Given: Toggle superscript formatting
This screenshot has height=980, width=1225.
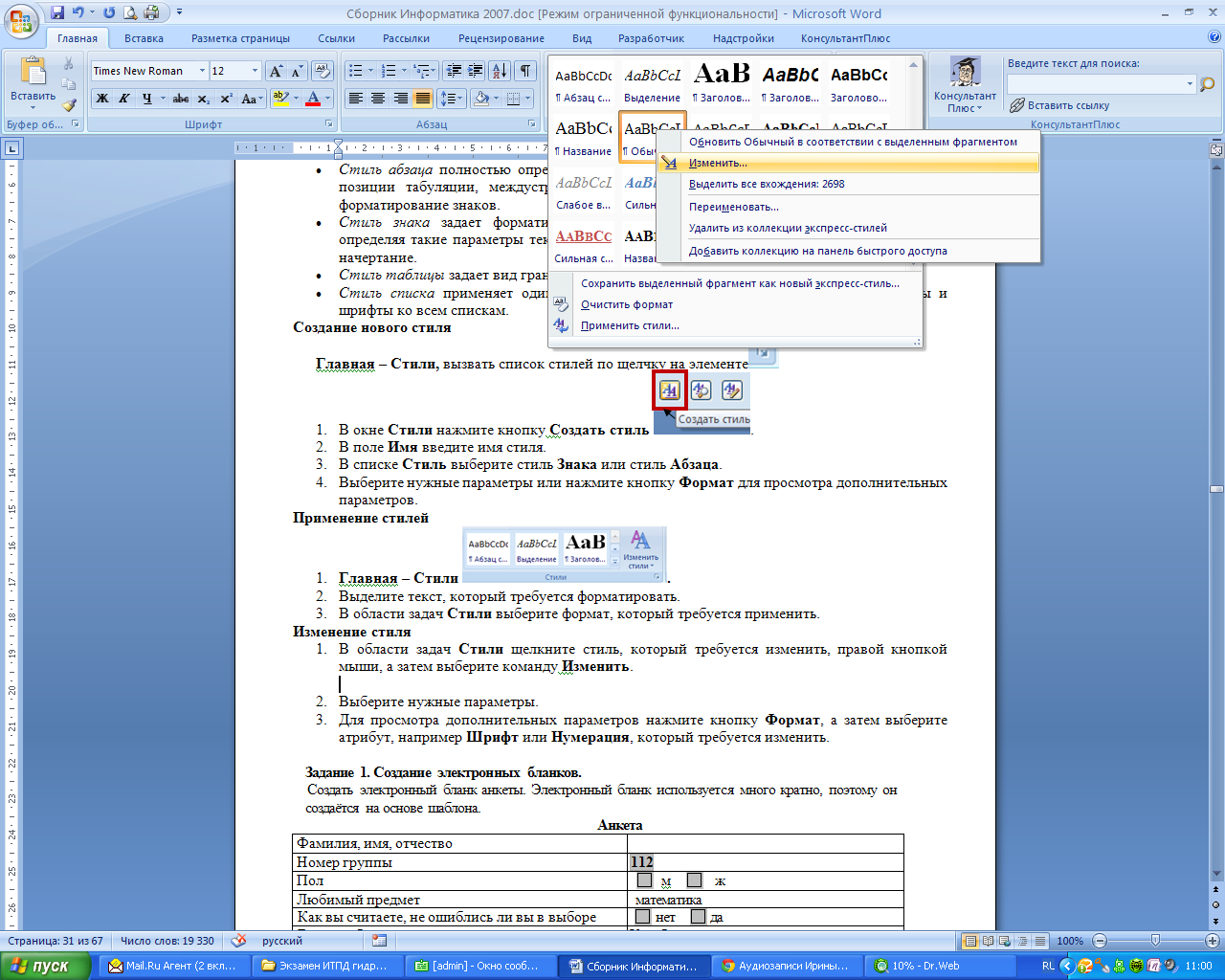Looking at the screenshot, I should point(227,99).
